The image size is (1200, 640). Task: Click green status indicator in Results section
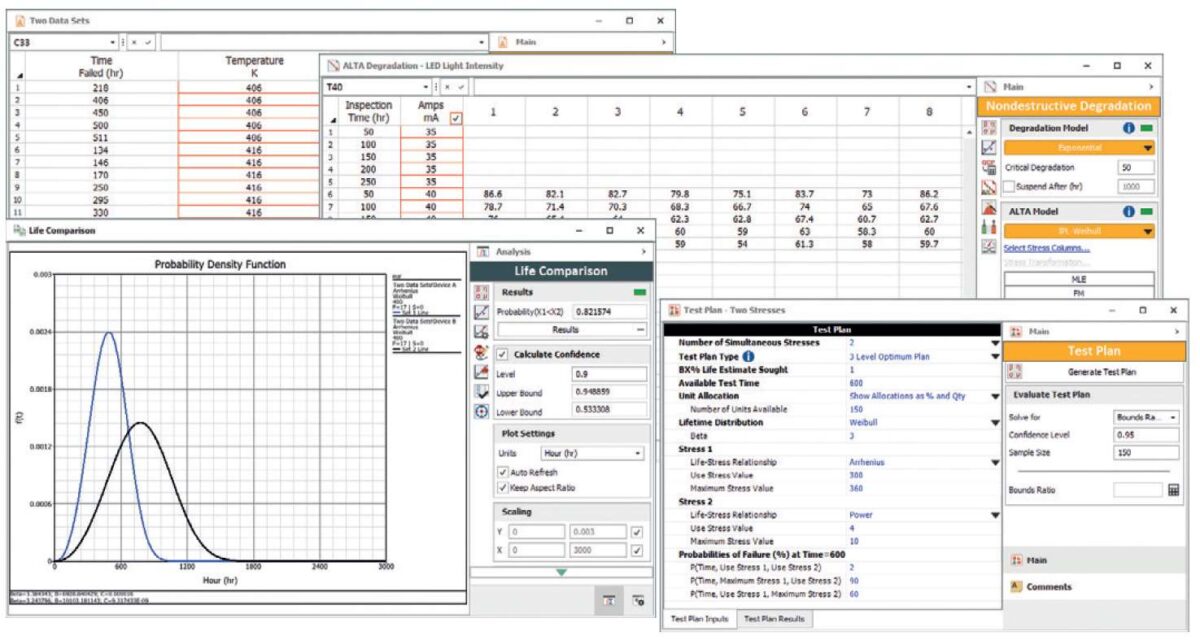641,292
